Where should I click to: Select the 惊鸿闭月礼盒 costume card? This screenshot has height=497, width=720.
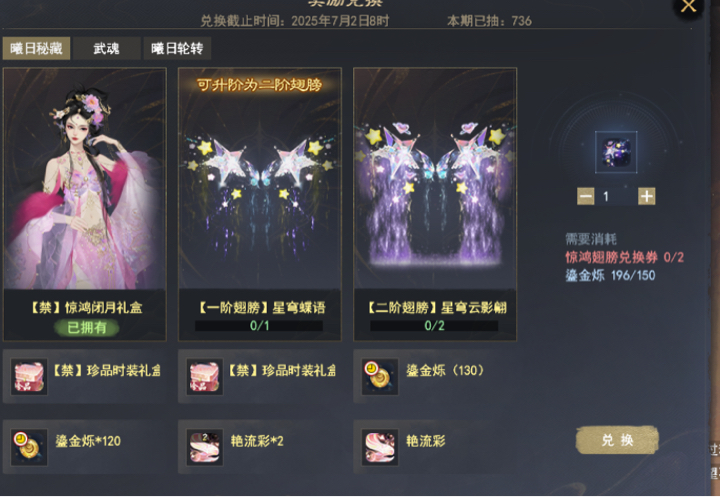click(x=84, y=204)
